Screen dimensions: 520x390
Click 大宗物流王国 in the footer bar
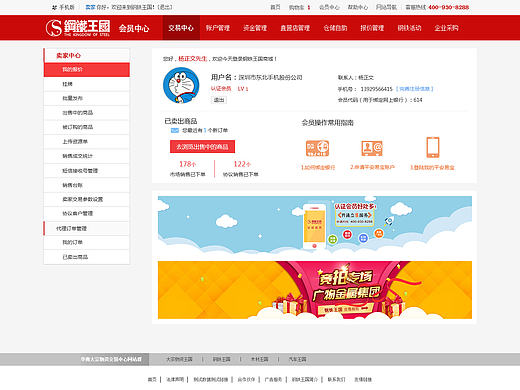point(179,359)
